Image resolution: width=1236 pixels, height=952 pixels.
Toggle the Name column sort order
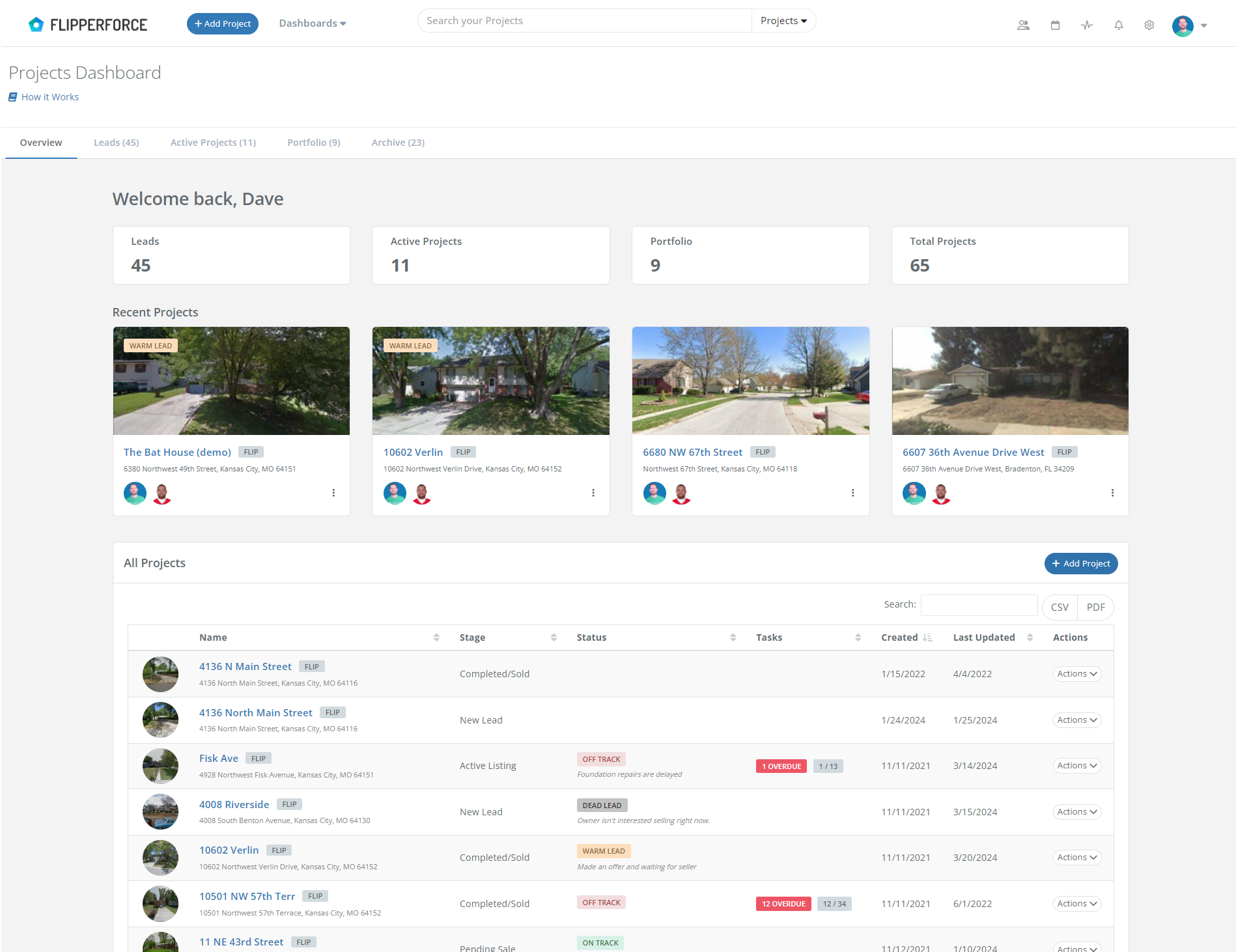click(x=436, y=637)
